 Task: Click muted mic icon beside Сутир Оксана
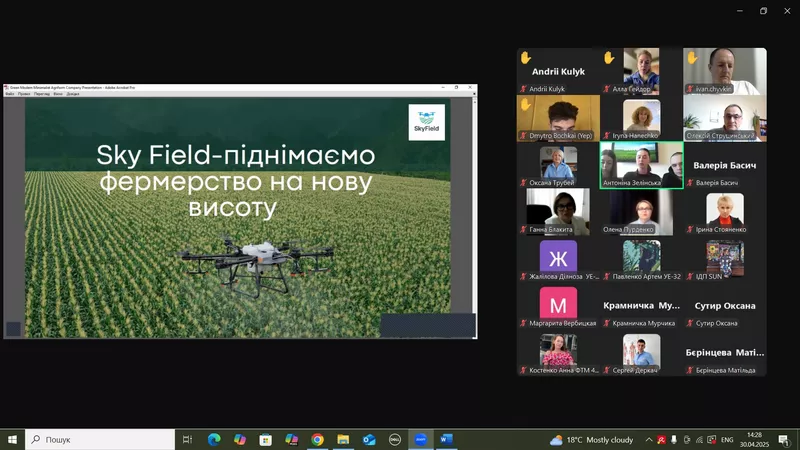[690, 323]
